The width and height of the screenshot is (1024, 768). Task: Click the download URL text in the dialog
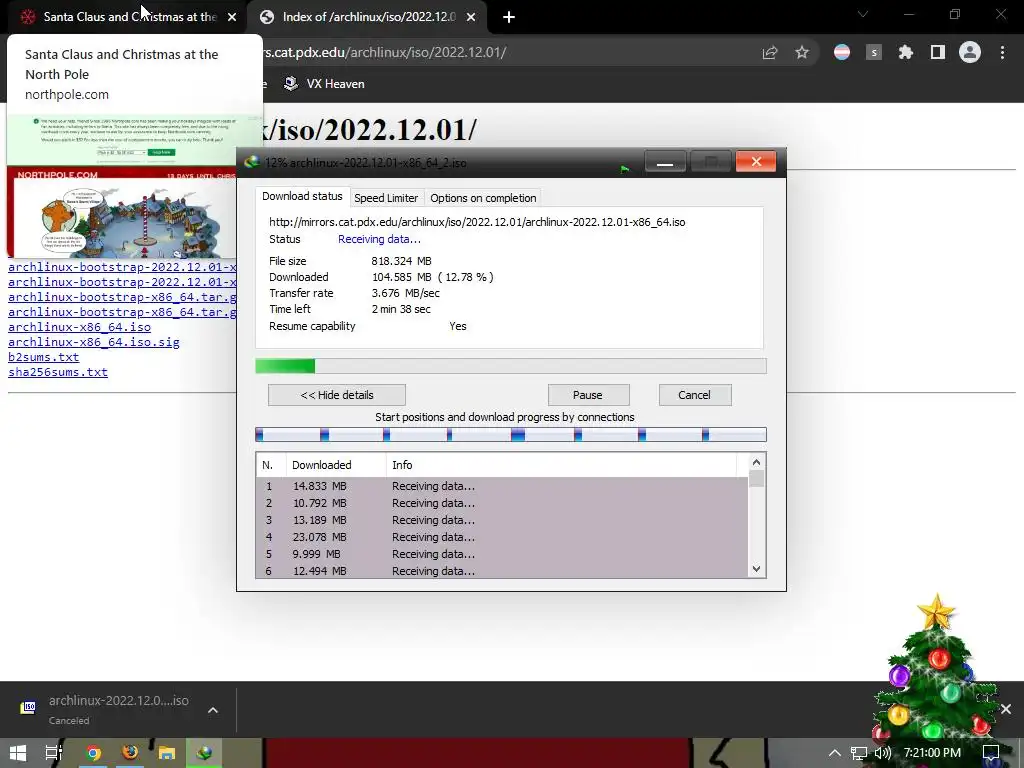[x=477, y=222]
